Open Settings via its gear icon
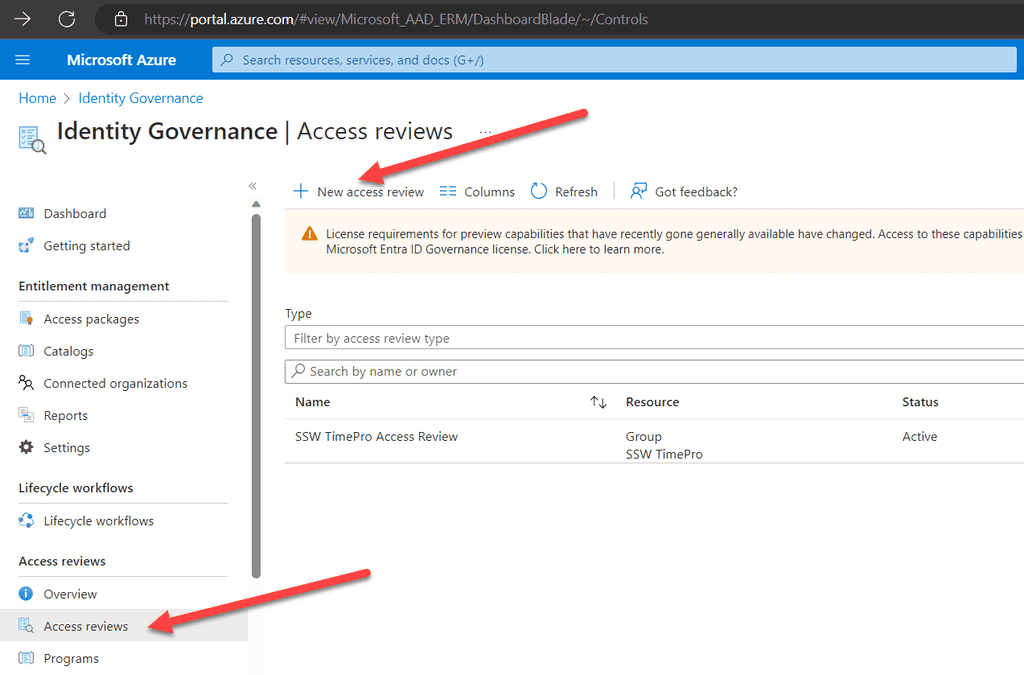Image resolution: width=1024 pixels, height=675 pixels. 27,447
